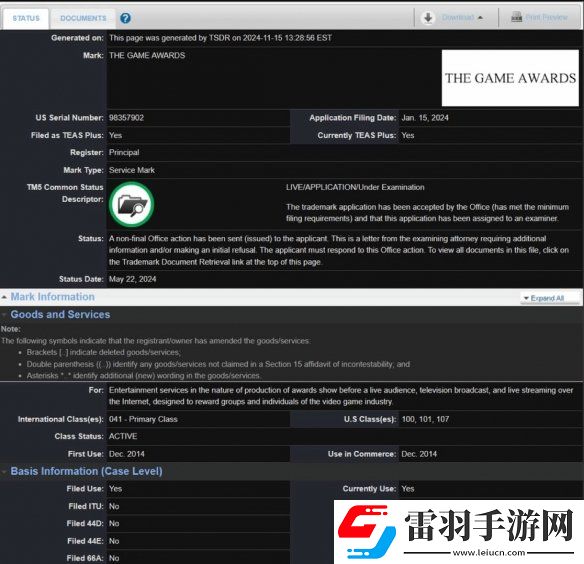
Task: Click the International Class 041 - Primary Class
Action: 143,419
